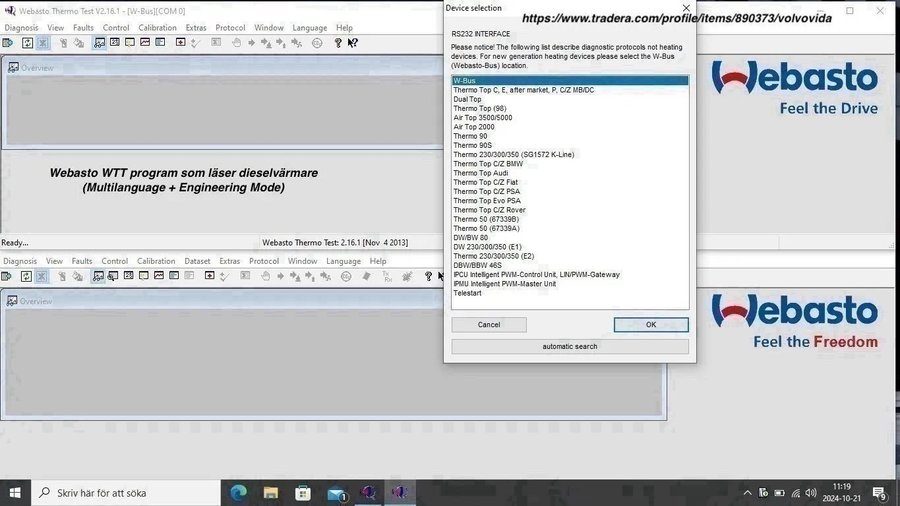Select W-Bus in the device list
900x506 pixels.
(570, 81)
